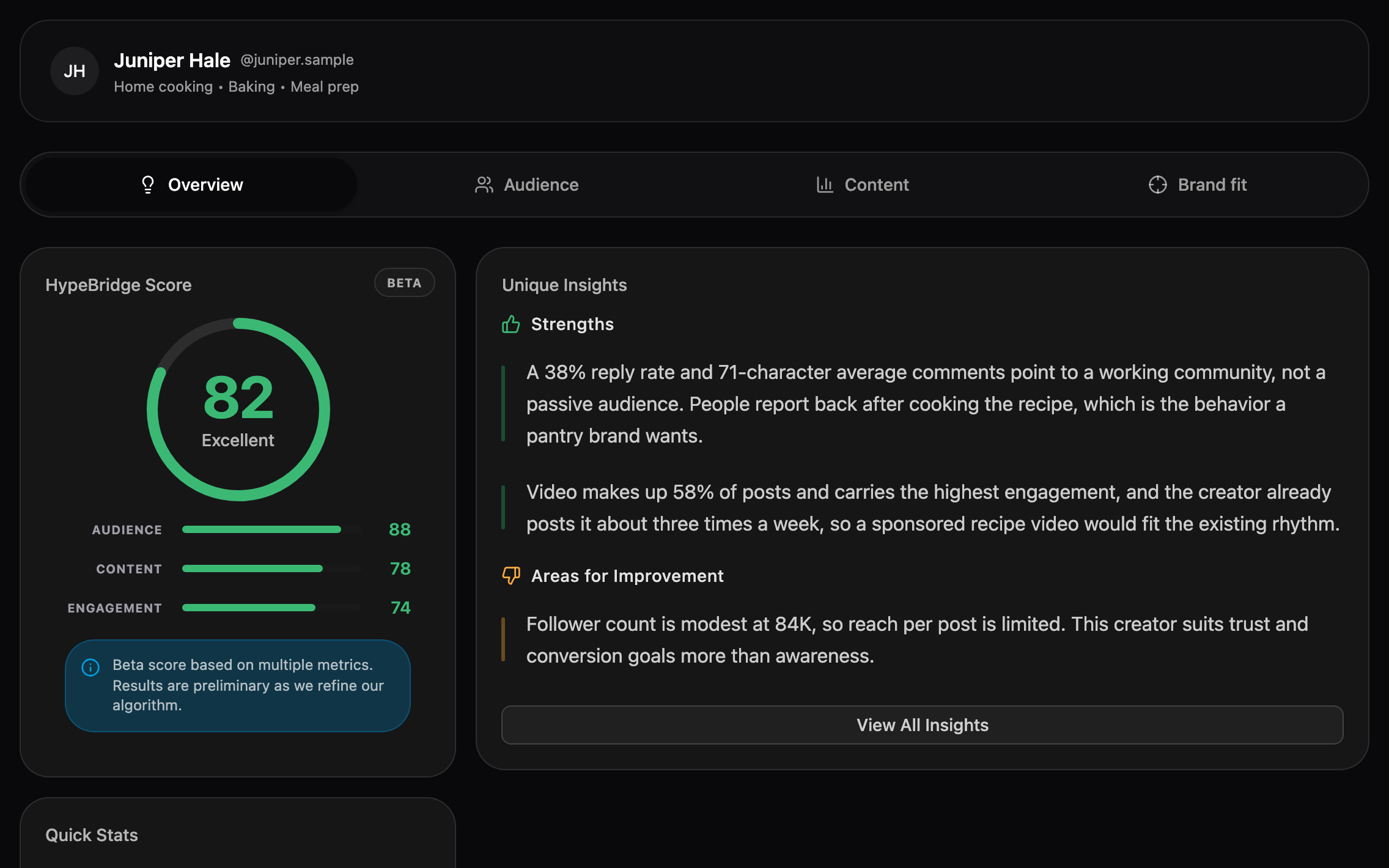This screenshot has width=1389, height=868.
Task: Click the @juniper.sample handle
Action: 297,60
